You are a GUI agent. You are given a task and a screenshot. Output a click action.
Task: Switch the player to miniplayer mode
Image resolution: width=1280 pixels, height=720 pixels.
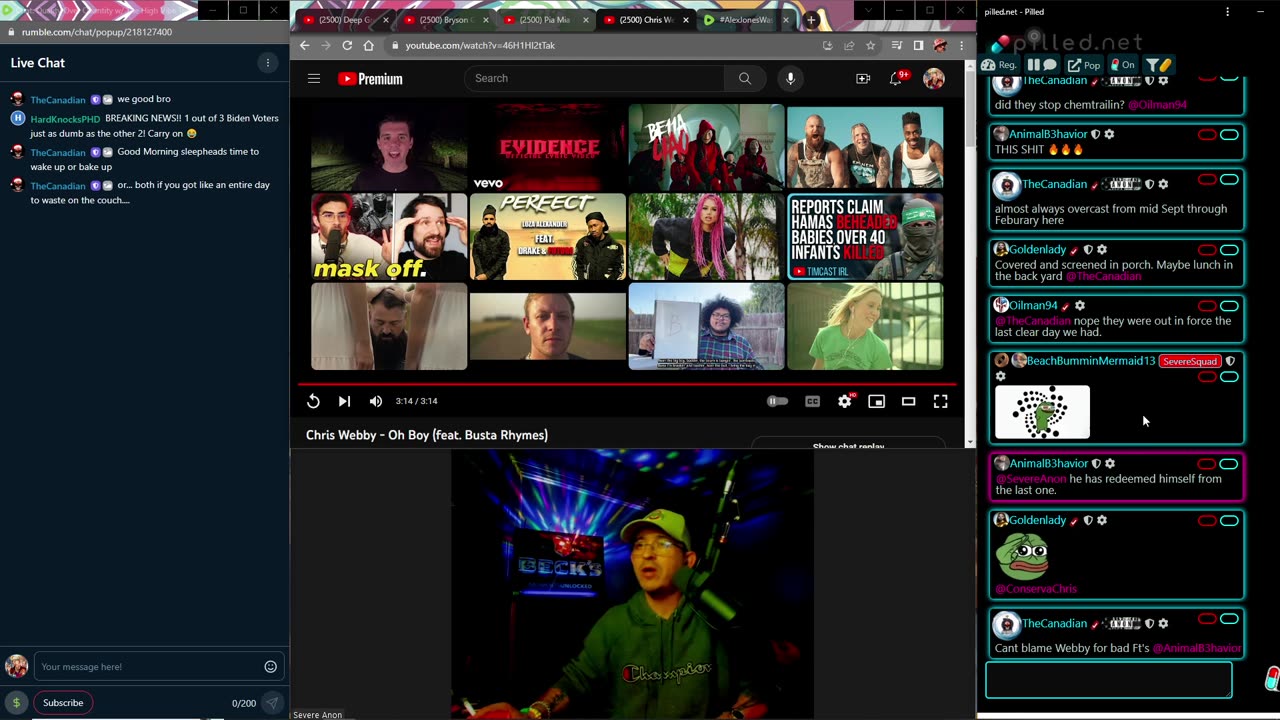pyautogui.click(x=877, y=401)
